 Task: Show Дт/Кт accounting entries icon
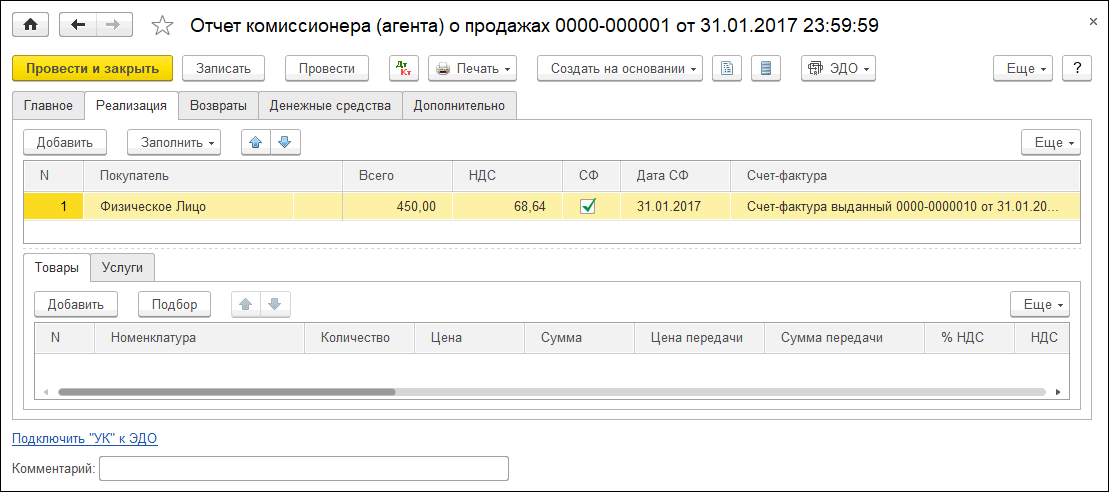pyautogui.click(x=404, y=68)
